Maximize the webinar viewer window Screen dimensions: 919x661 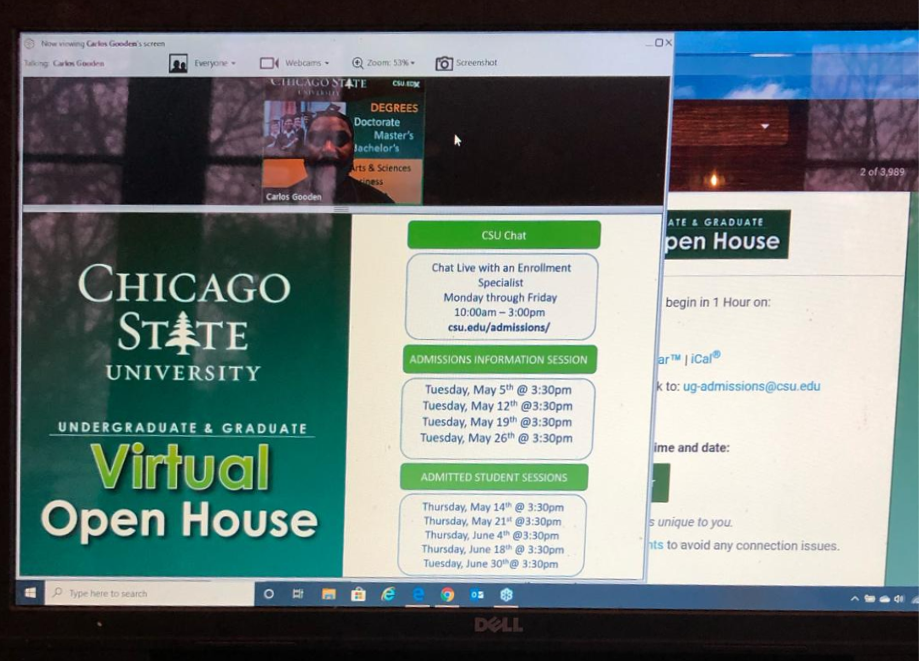tap(659, 43)
